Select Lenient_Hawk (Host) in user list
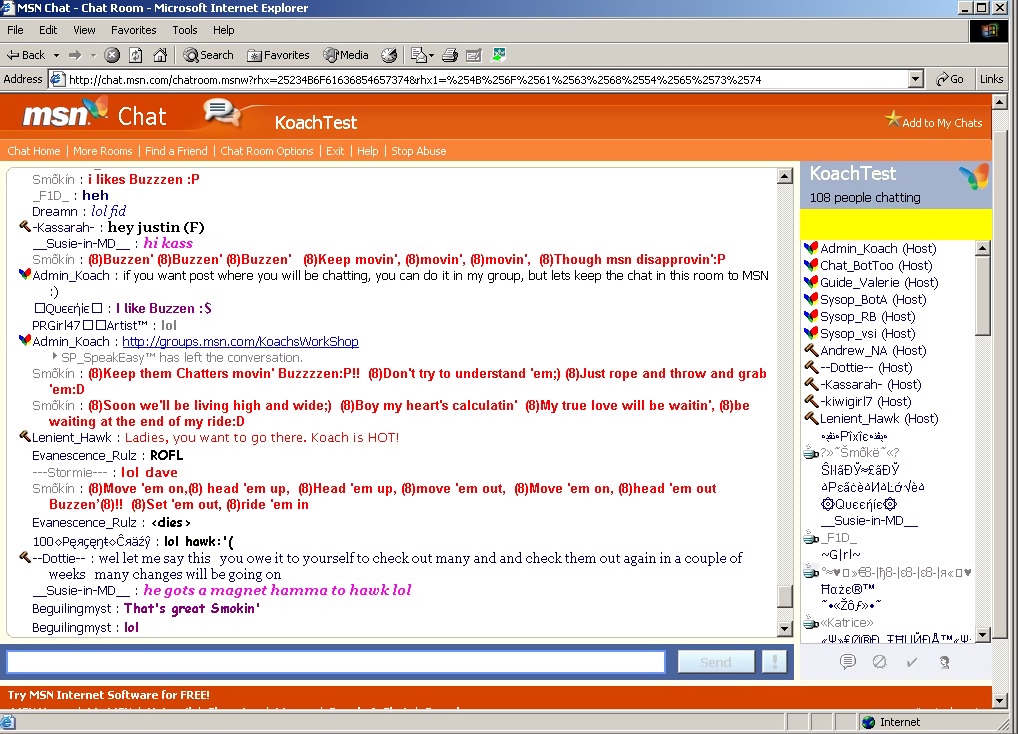 tap(879, 419)
